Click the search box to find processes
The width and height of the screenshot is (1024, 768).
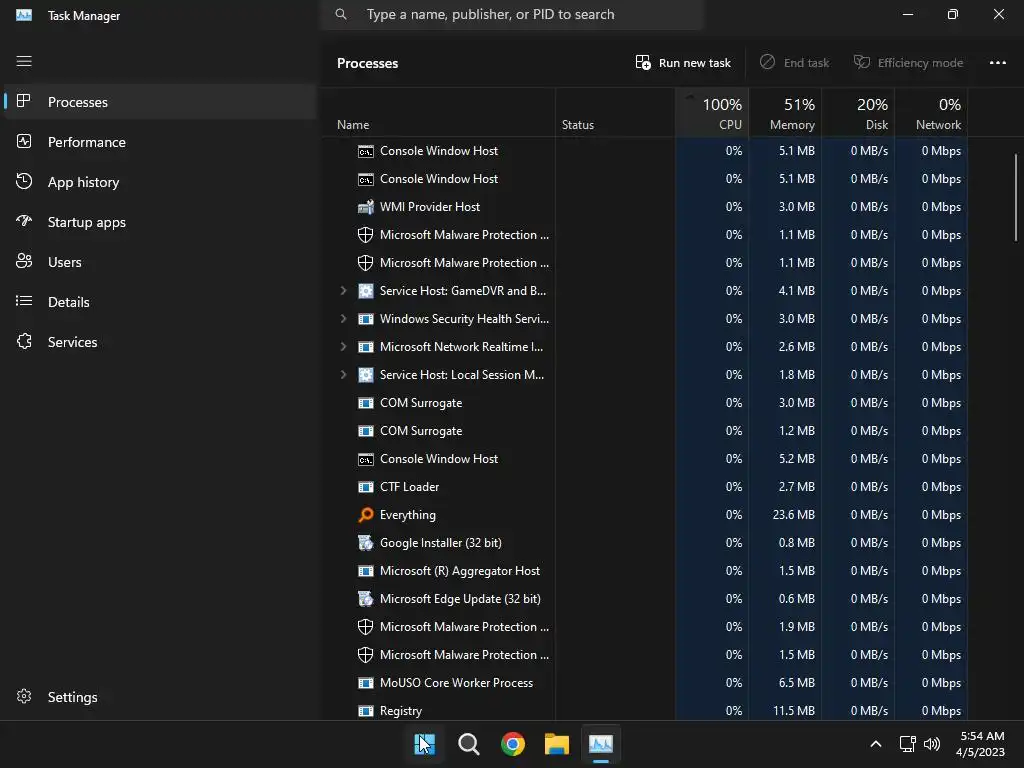(x=512, y=14)
